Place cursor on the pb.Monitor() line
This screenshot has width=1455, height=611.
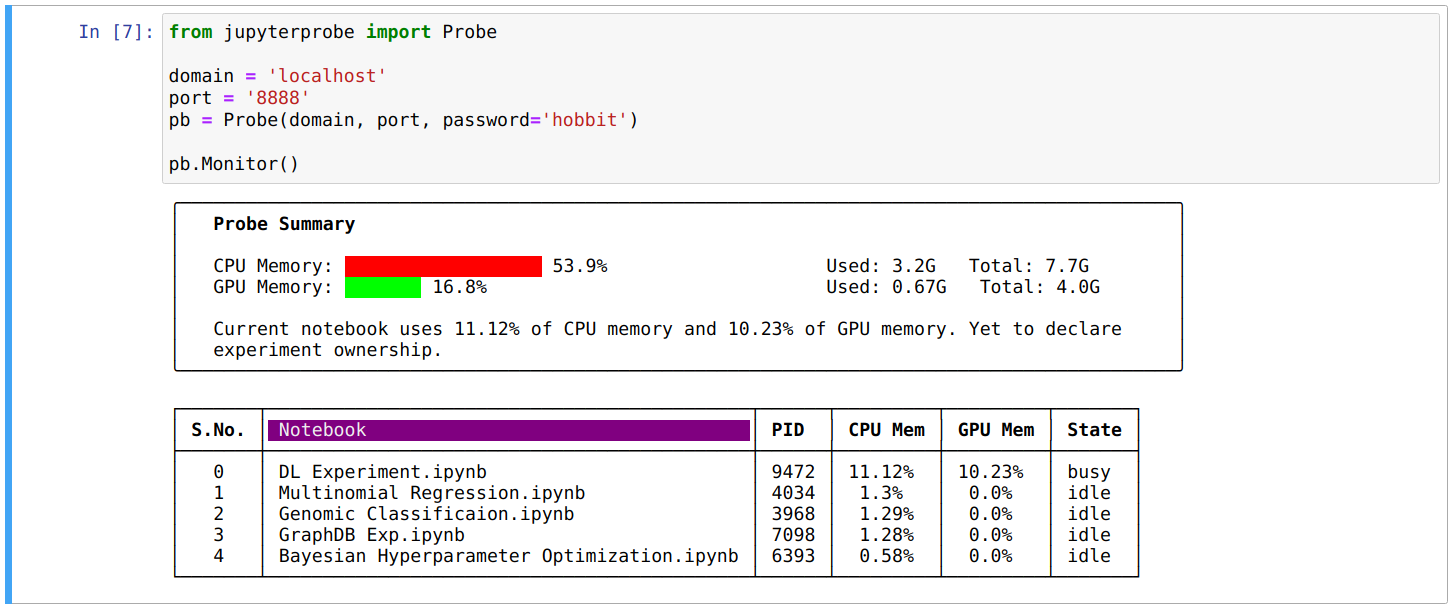click(x=234, y=164)
